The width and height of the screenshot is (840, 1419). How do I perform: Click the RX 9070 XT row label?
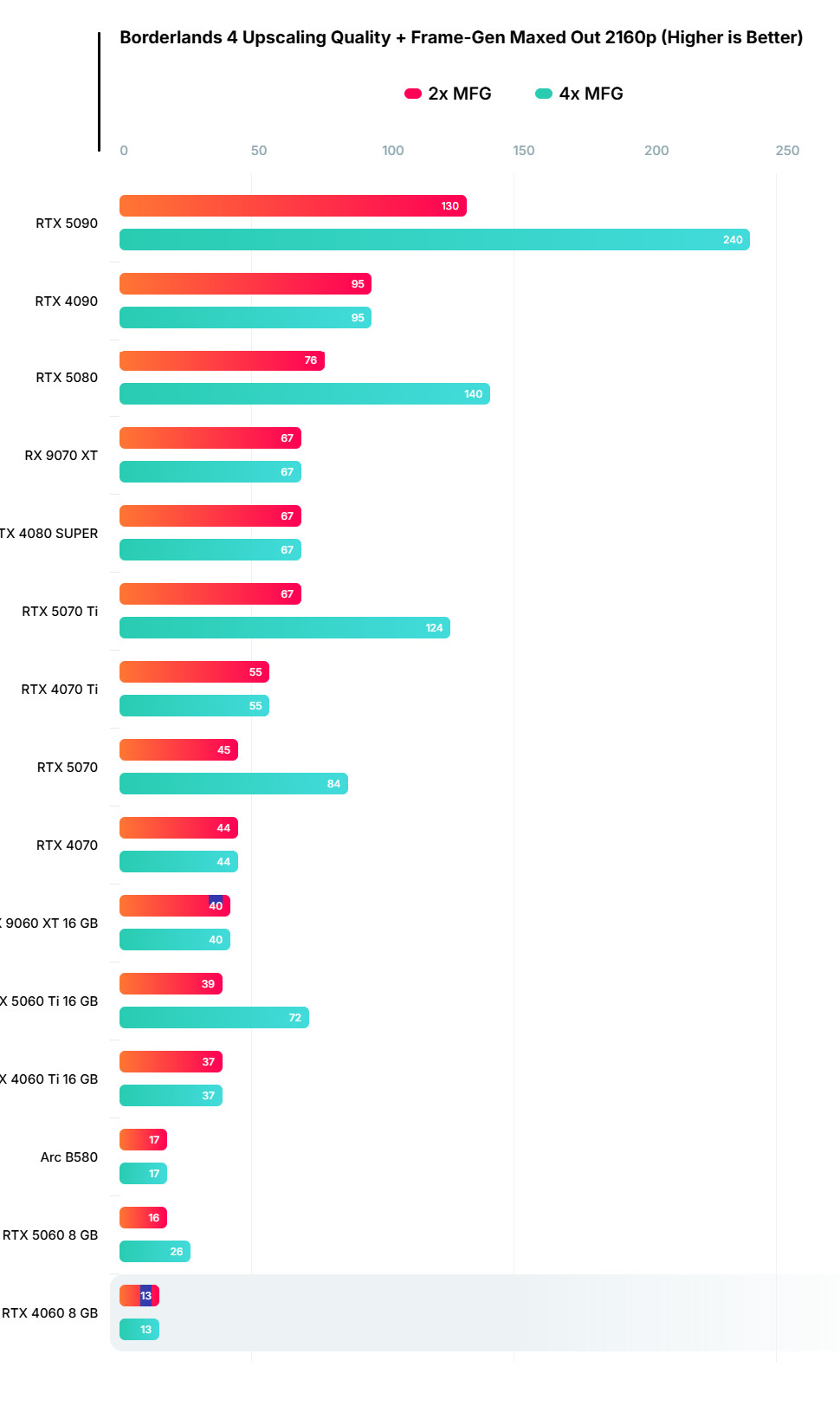pyautogui.click(x=61, y=456)
